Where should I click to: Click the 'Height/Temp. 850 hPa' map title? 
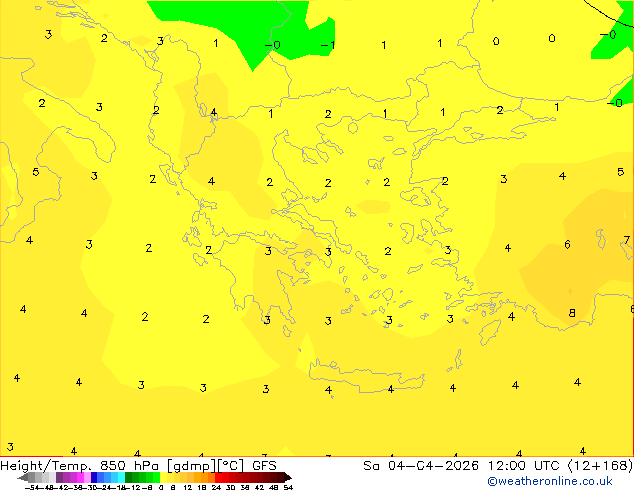tap(78, 465)
